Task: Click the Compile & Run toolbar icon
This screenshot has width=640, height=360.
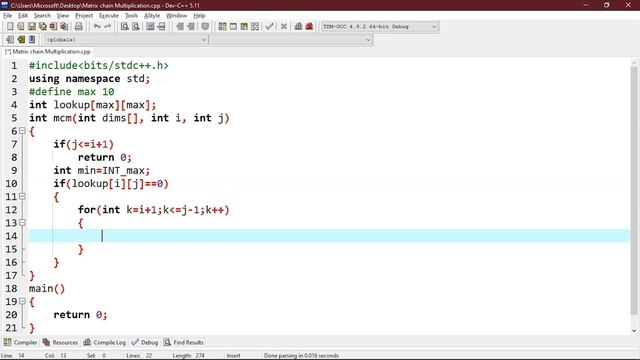Action: pyautogui.click(x=244, y=27)
